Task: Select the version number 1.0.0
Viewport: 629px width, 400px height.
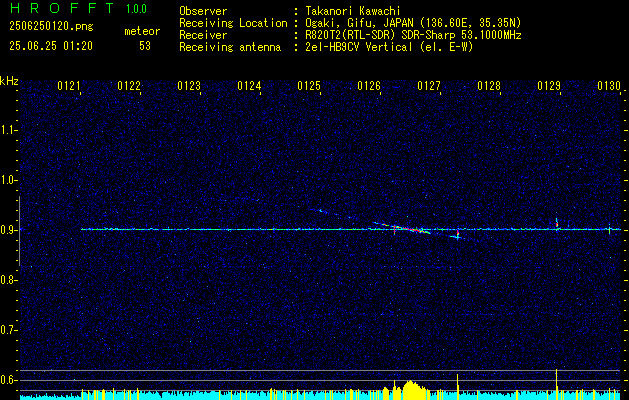Action: coord(136,9)
